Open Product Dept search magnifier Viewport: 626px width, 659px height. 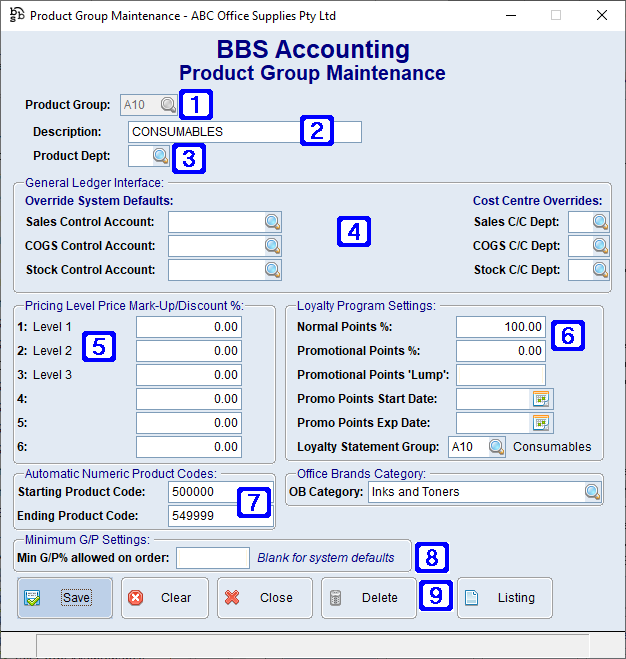point(160,156)
